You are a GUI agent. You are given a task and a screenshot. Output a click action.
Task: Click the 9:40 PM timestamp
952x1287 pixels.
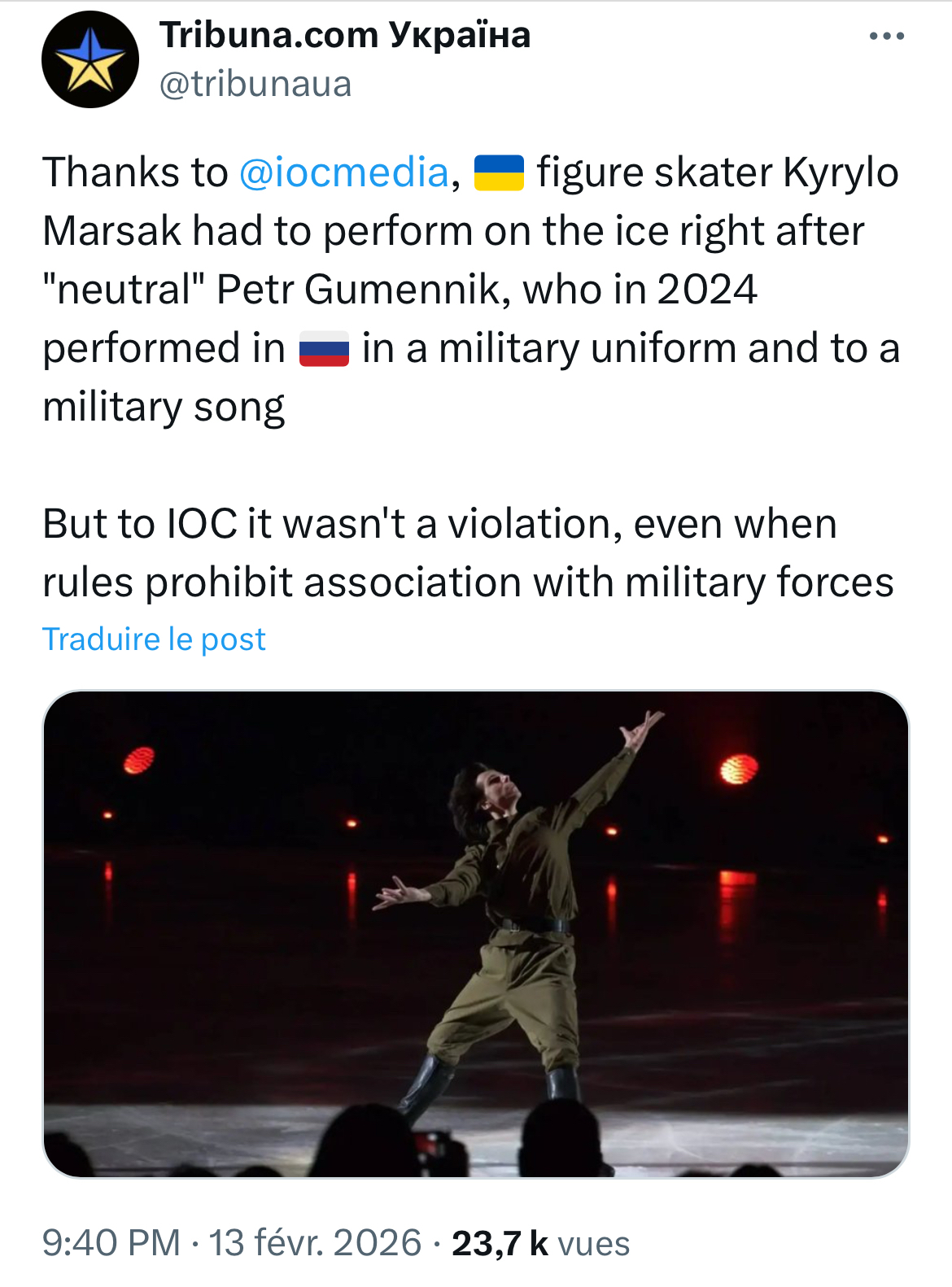pos(111,1243)
